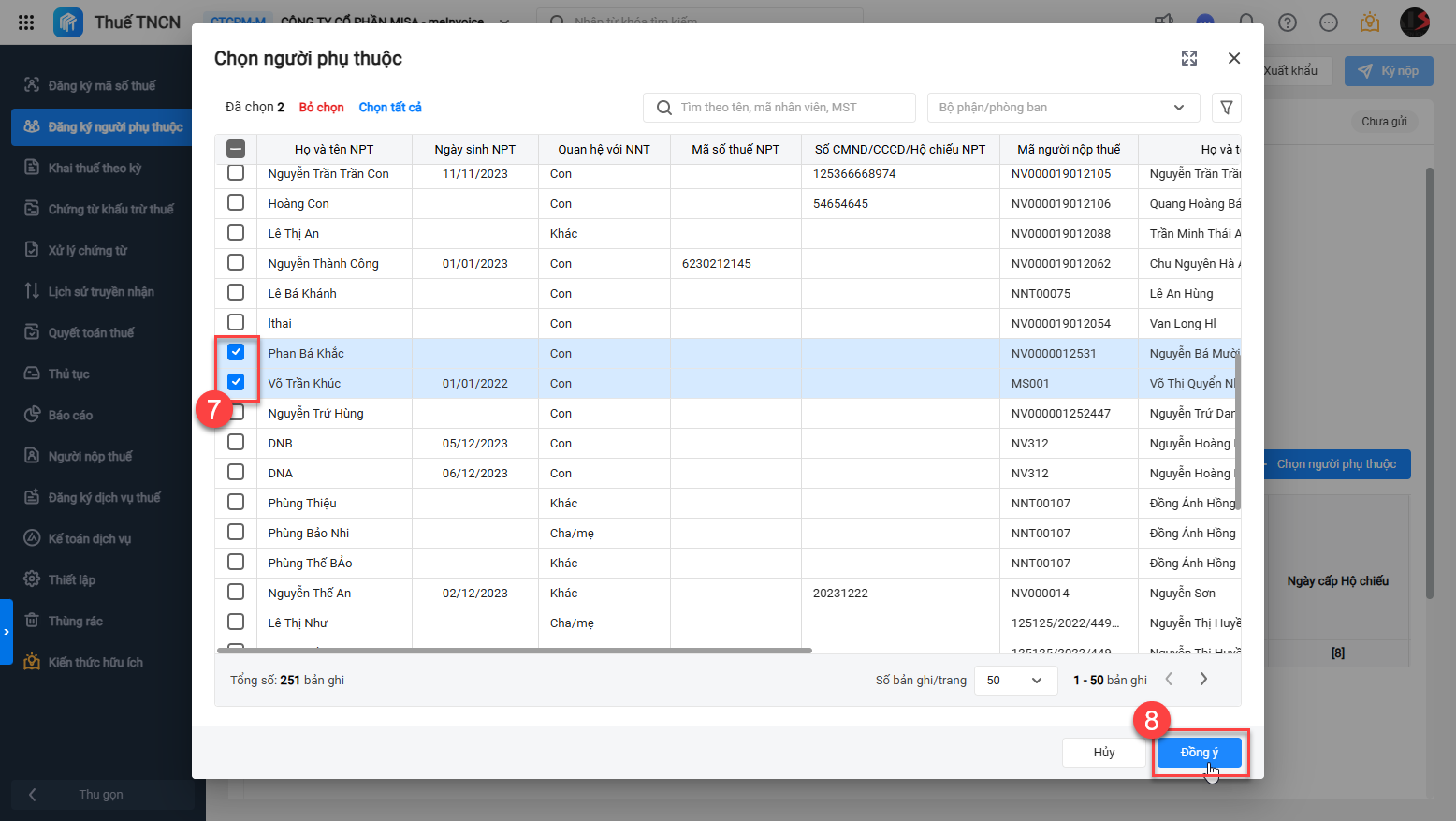Open Xử lý chứng từ menu
Screen dimensions: 1456x821
(102, 250)
